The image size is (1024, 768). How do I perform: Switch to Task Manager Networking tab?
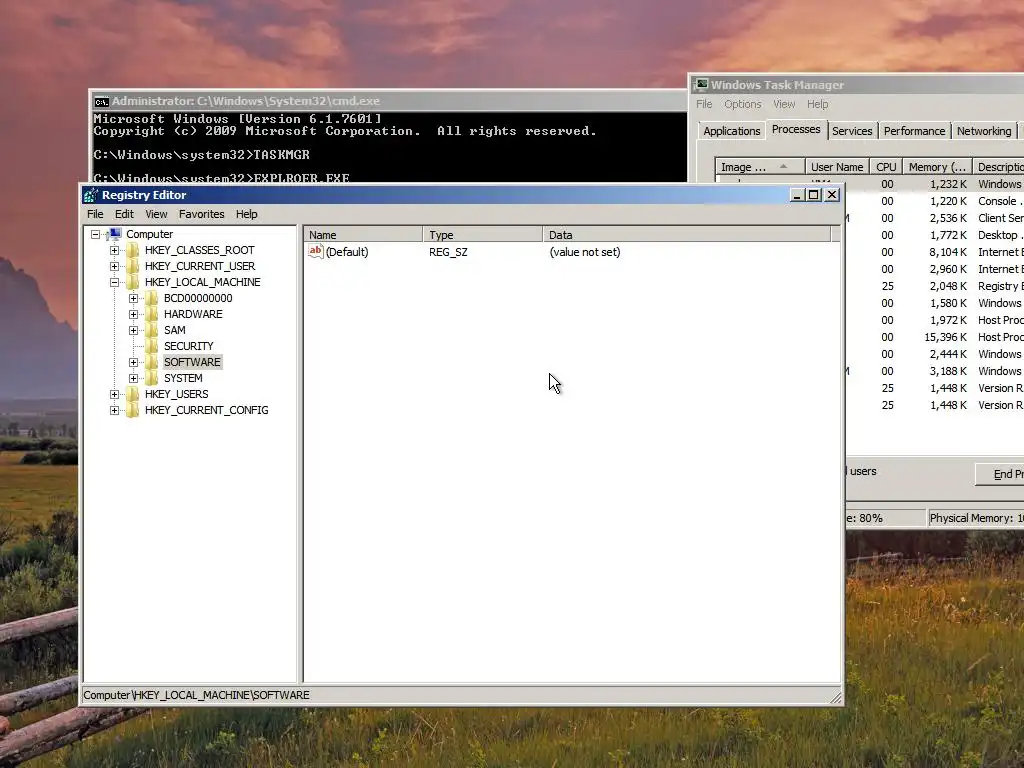point(984,131)
